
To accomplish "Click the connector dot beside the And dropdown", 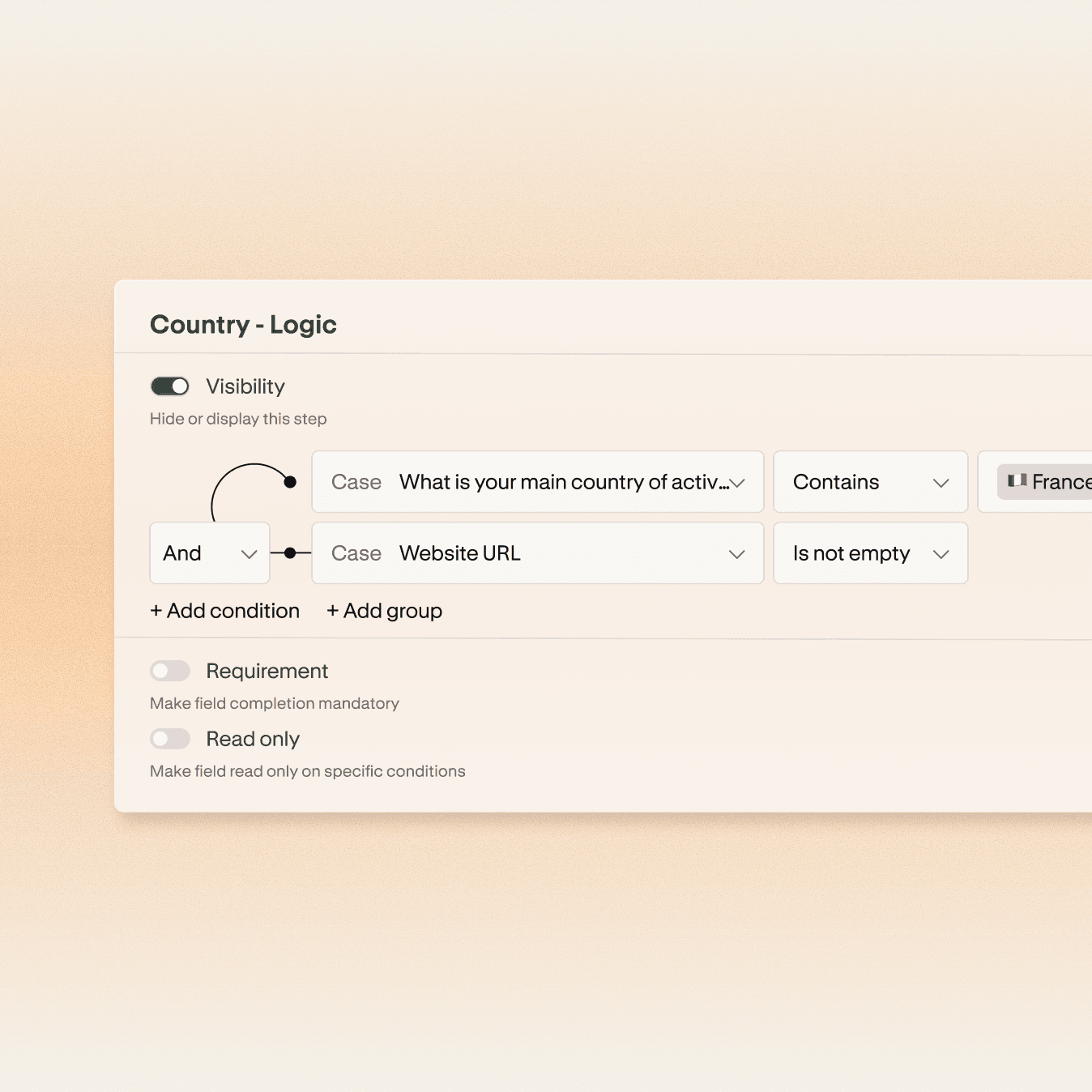I will 290,553.
